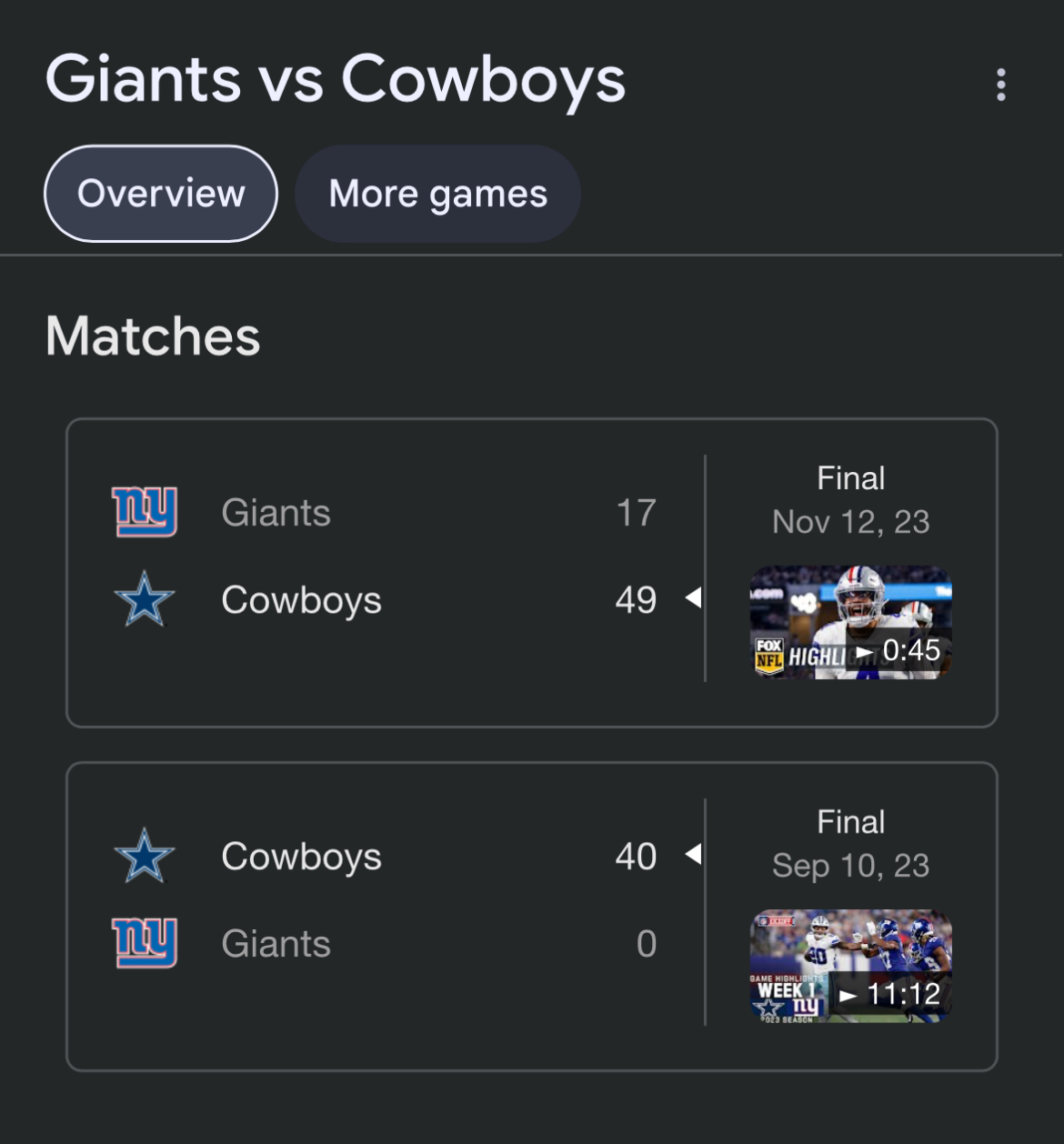Image resolution: width=1064 pixels, height=1144 pixels.
Task: Open the Nov 12, 23 final match date
Action: 850,522
